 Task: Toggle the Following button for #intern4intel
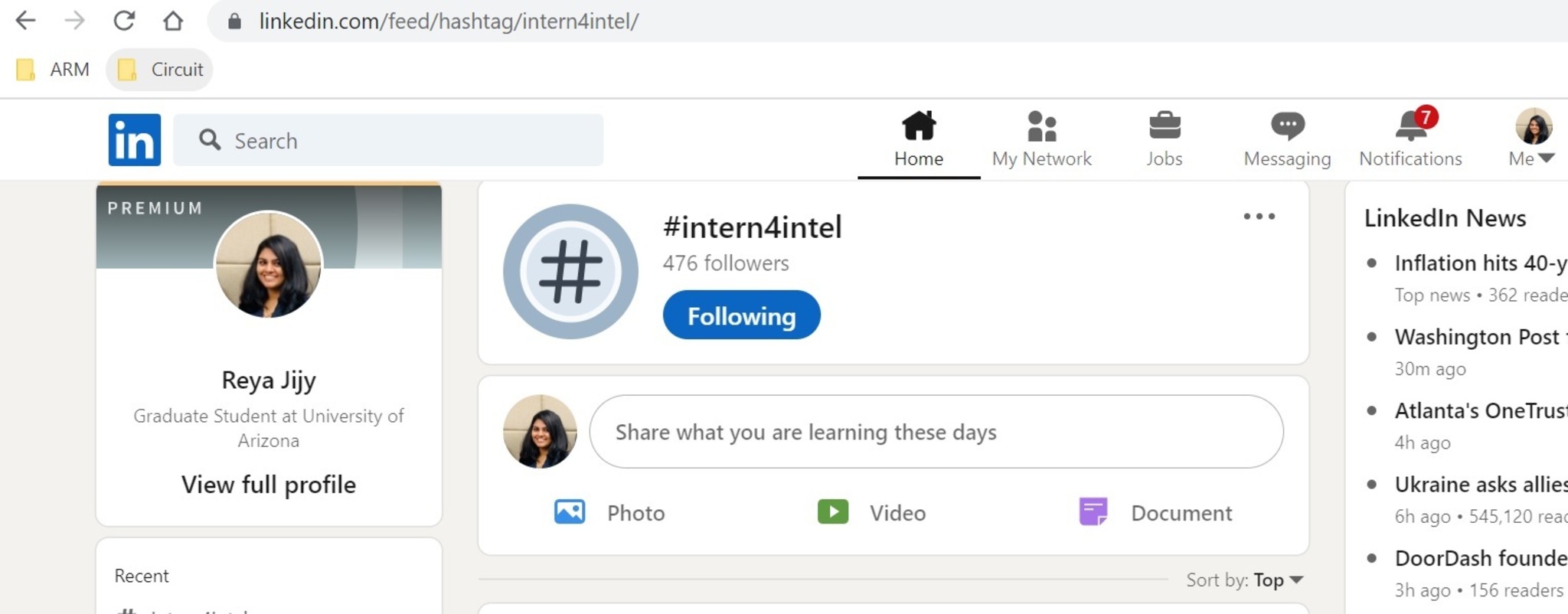[x=741, y=315]
